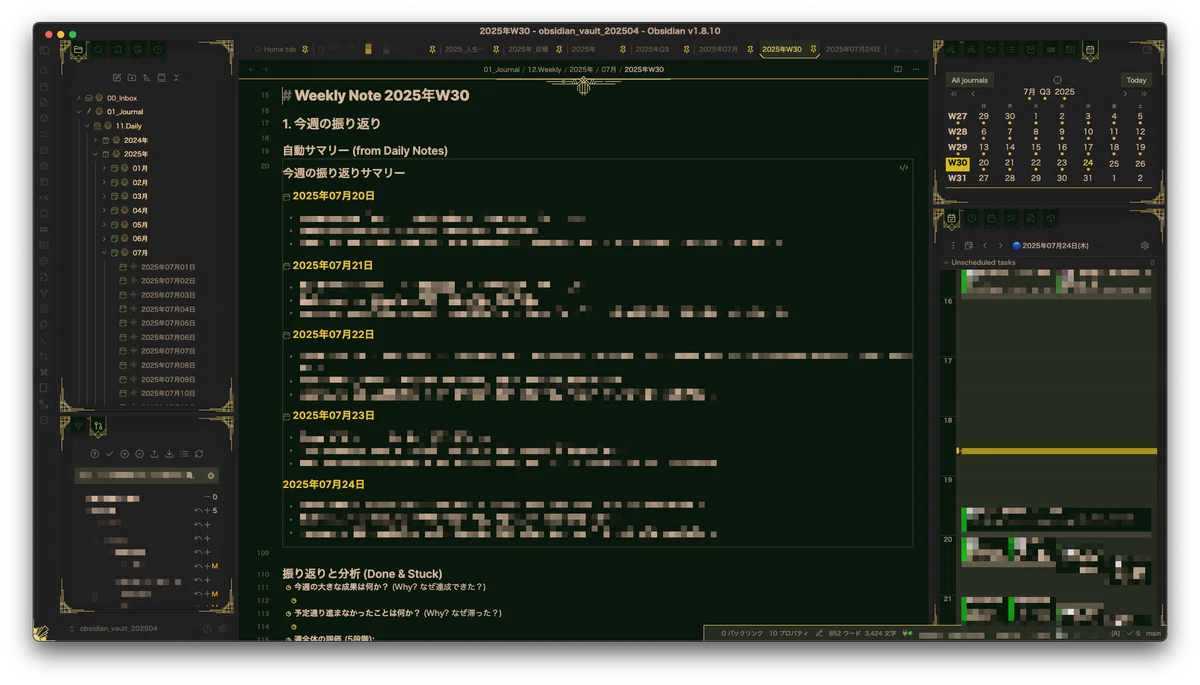The width and height of the screenshot is (1200, 685).
Task: Click the git list layout icon
Action: [184, 454]
